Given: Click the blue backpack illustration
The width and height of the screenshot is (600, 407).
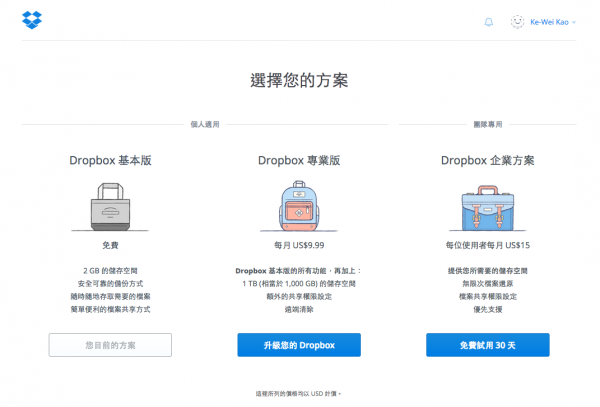Looking at the screenshot, I should (x=299, y=205).
